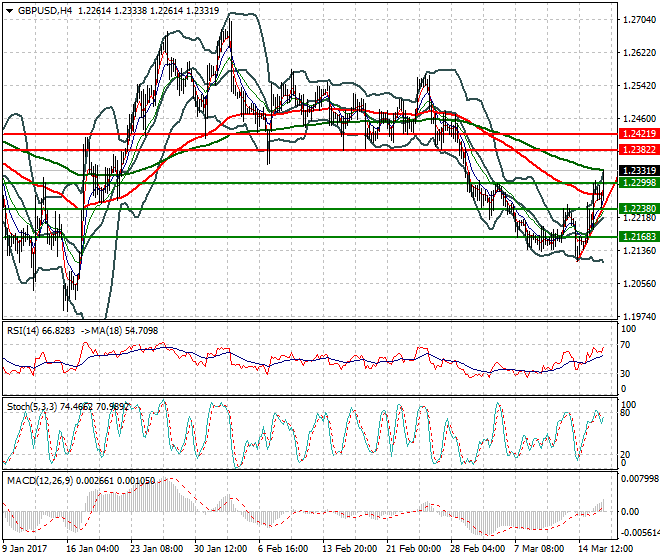Image resolution: width=660 pixels, height=560 pixels.
Task: Click the RSI scale level 30
Action: tap(626, 374)
